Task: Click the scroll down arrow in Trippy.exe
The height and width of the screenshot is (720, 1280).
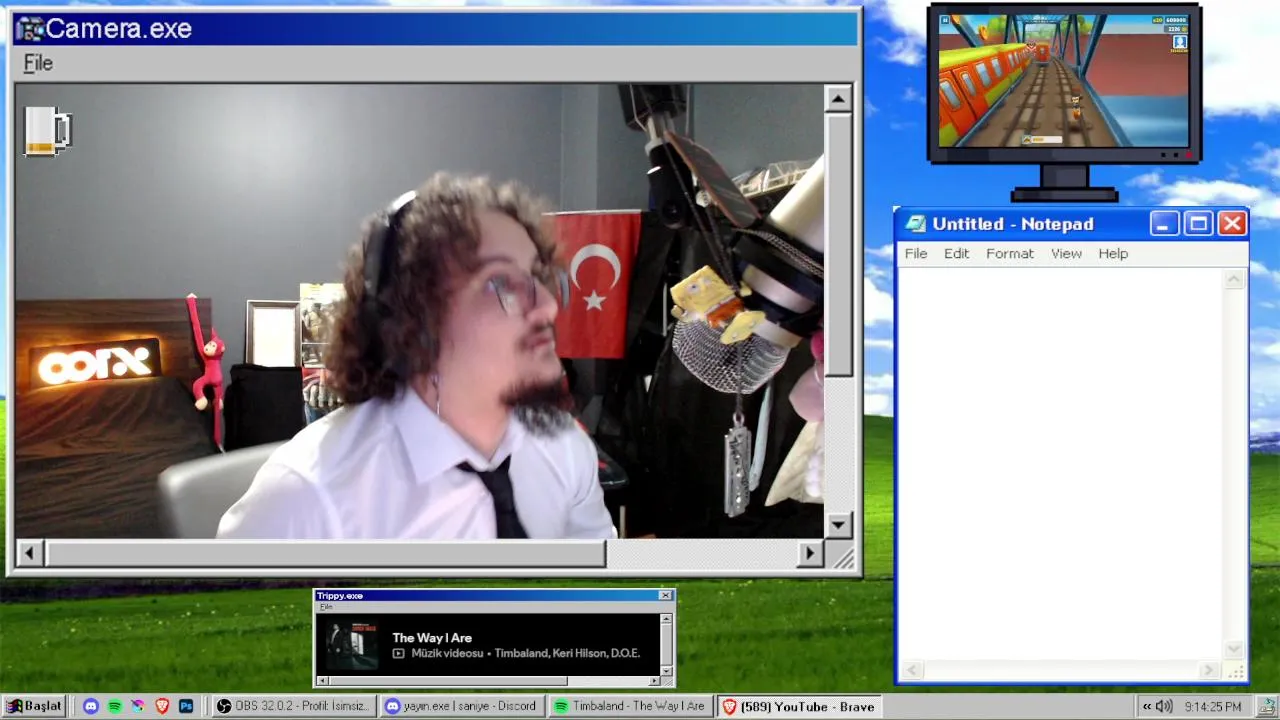Action: 666,671
